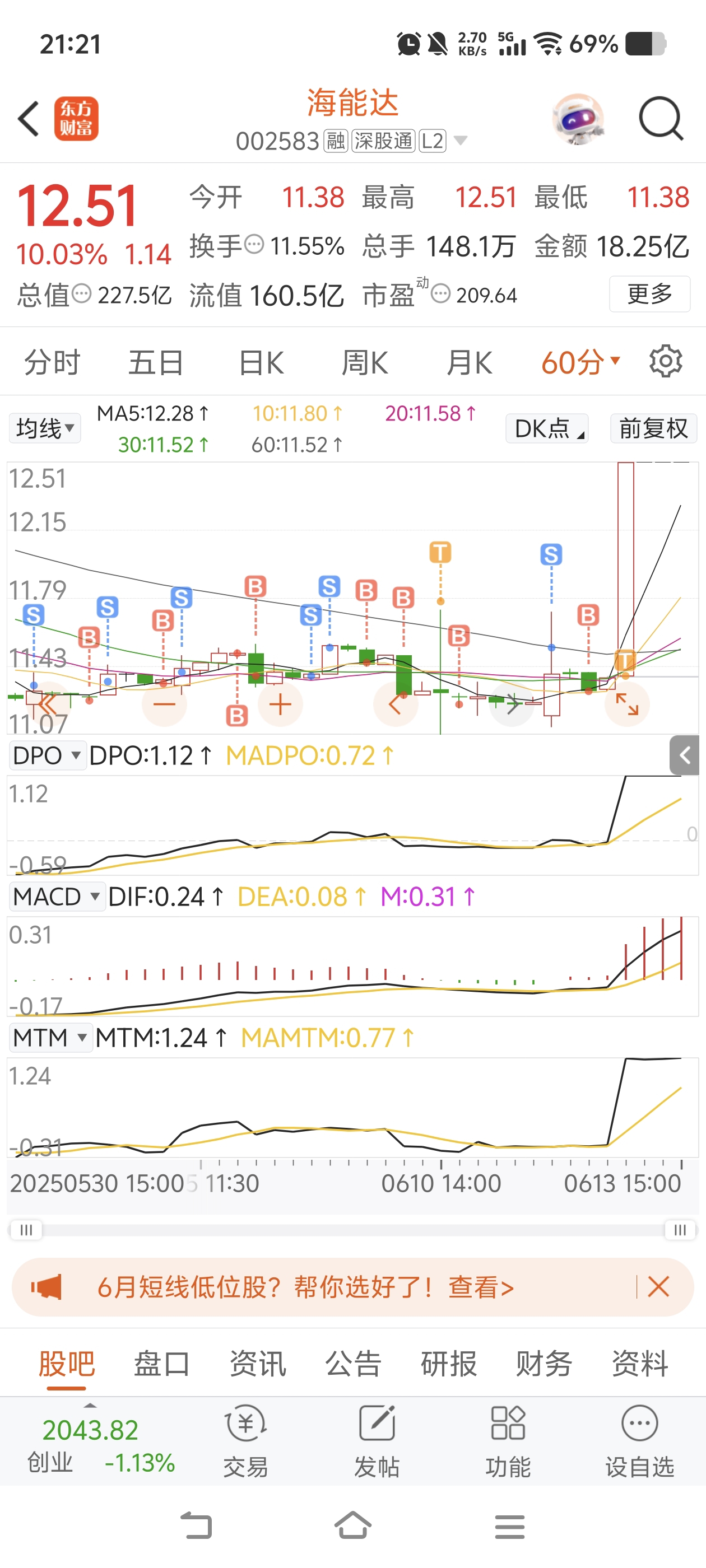This screenshot has width=706, height=1568.
Task: Tap the orange T marker above the candle
Action: coord(440,553)
